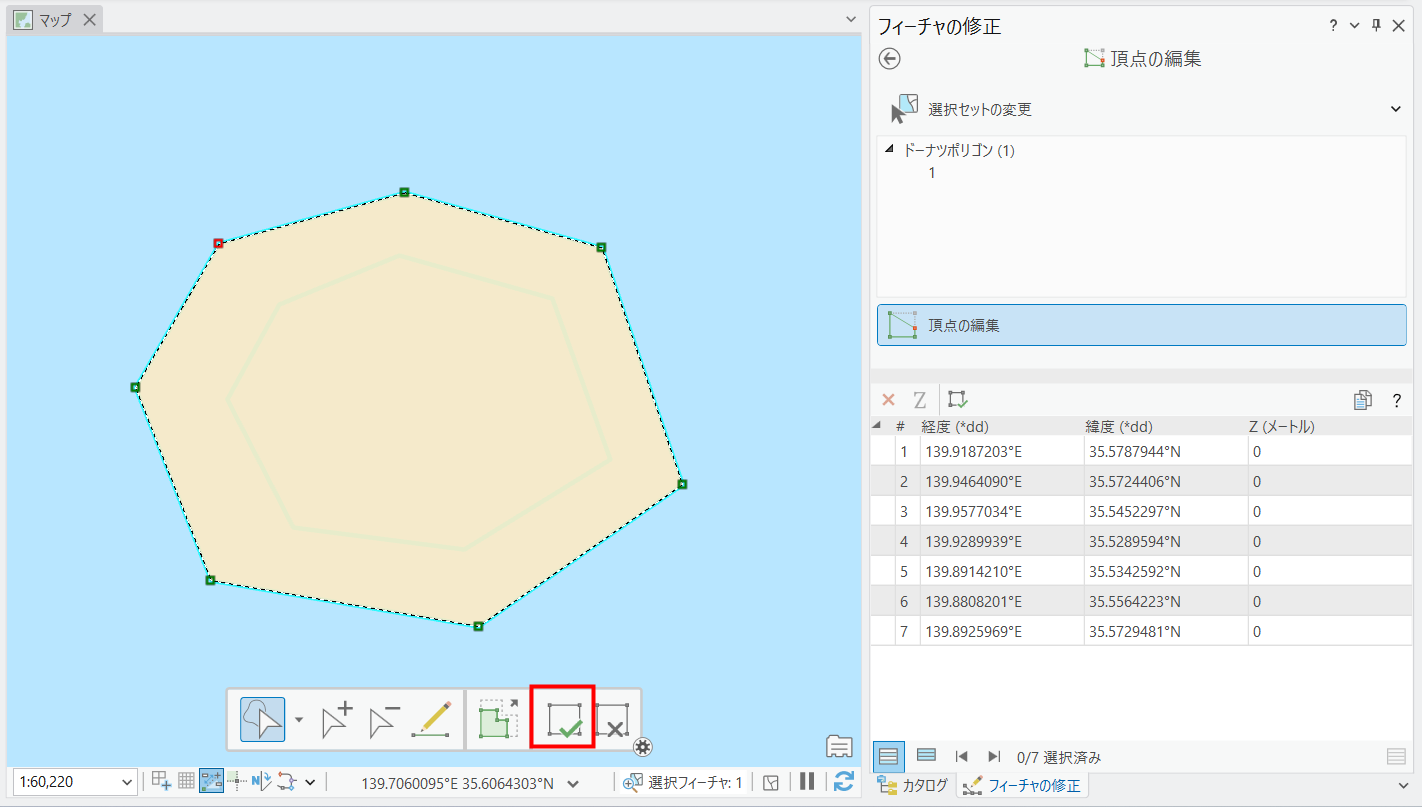Collapse the ドーナツポリゴン (1) tree node
This screenshot has height=807, width=1422.
(x=890, y=150)
